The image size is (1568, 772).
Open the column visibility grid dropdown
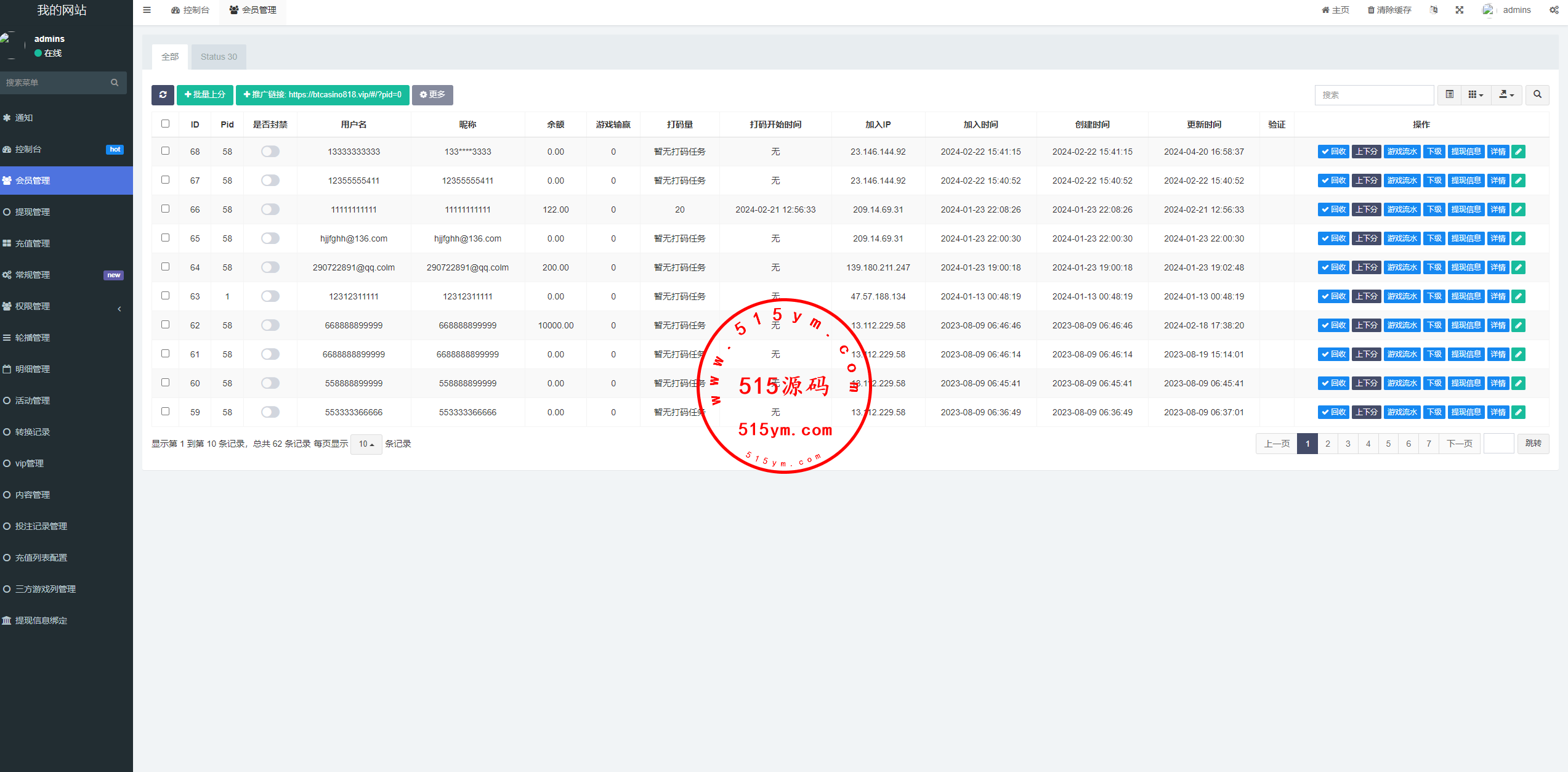click(1476, 95)
